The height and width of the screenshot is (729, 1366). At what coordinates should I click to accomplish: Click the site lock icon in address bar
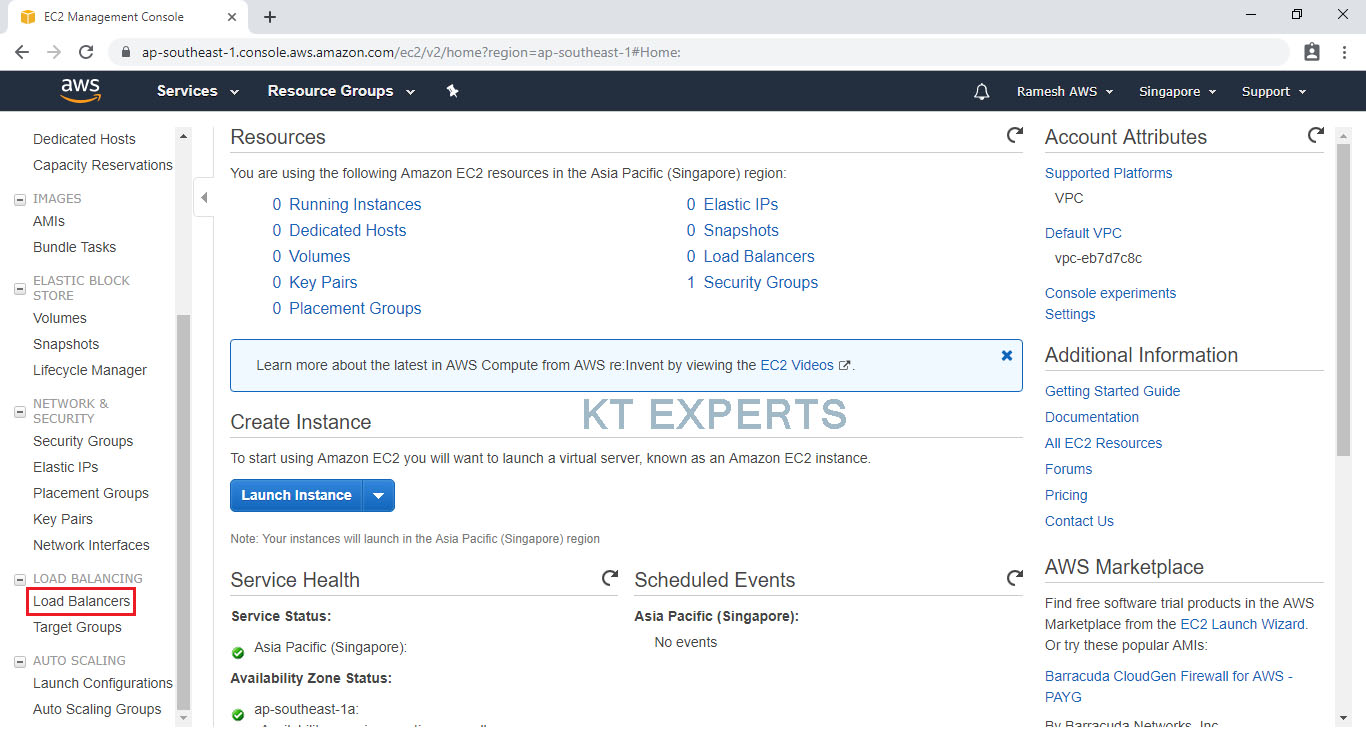point(125,52)
